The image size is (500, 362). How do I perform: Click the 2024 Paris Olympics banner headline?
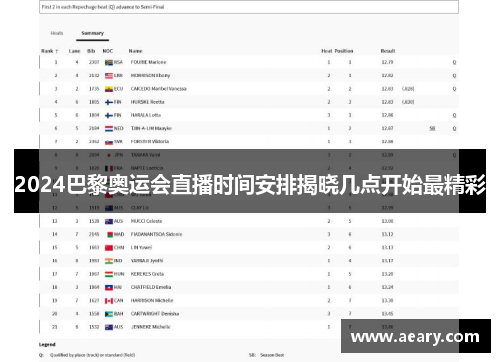pos(250,184)
